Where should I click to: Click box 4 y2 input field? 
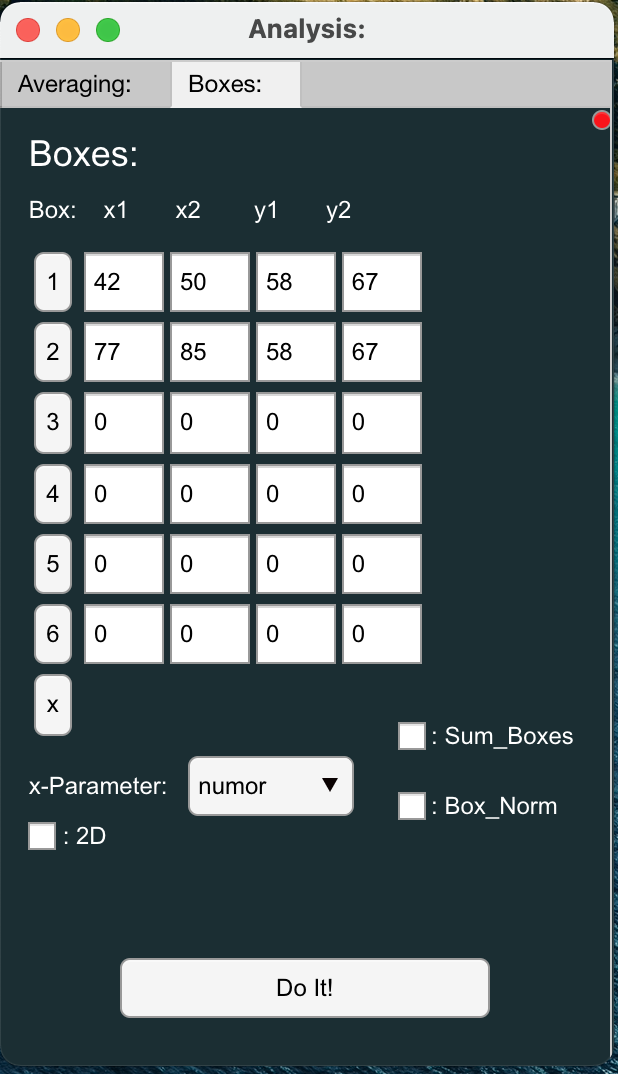pos(382,494)
